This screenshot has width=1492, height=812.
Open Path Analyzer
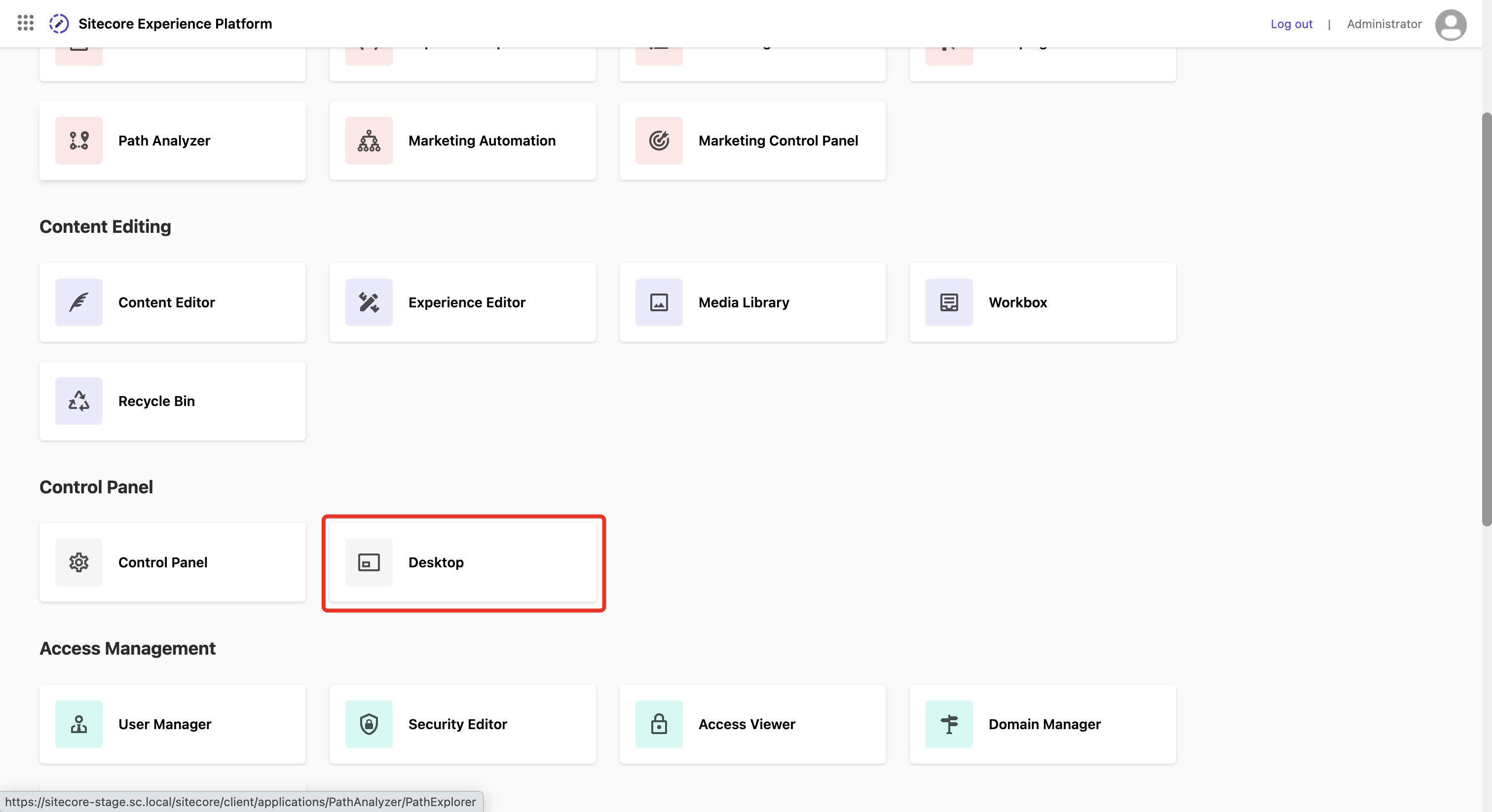pyautogui.click(x=173, y=141)
